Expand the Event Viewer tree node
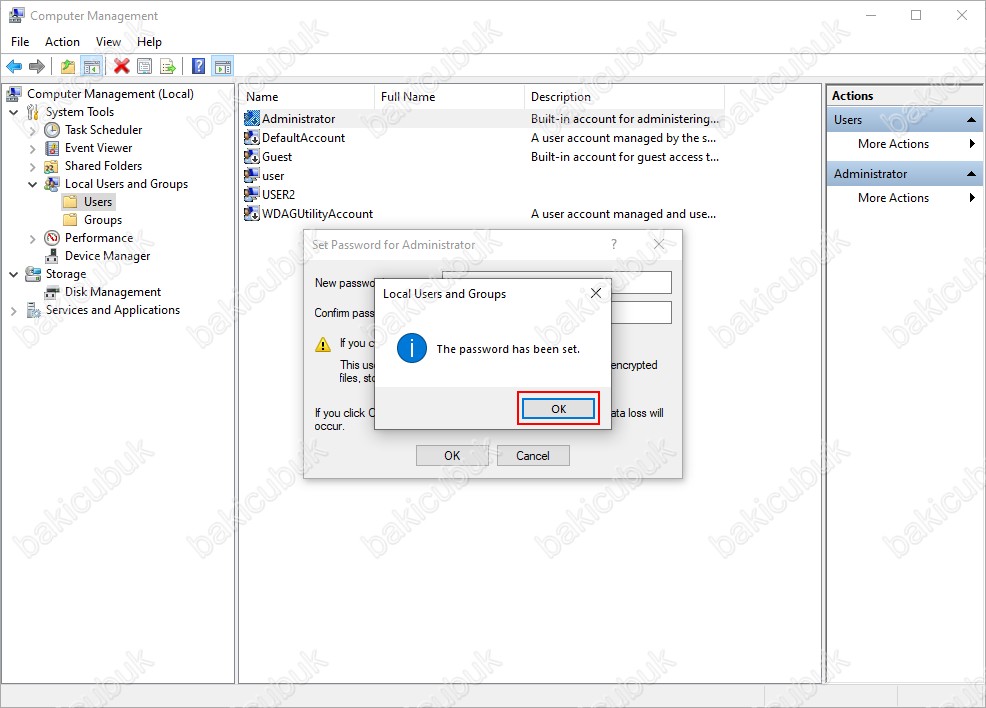The width and height of the screenshot is (986, 708). [33, 149]
